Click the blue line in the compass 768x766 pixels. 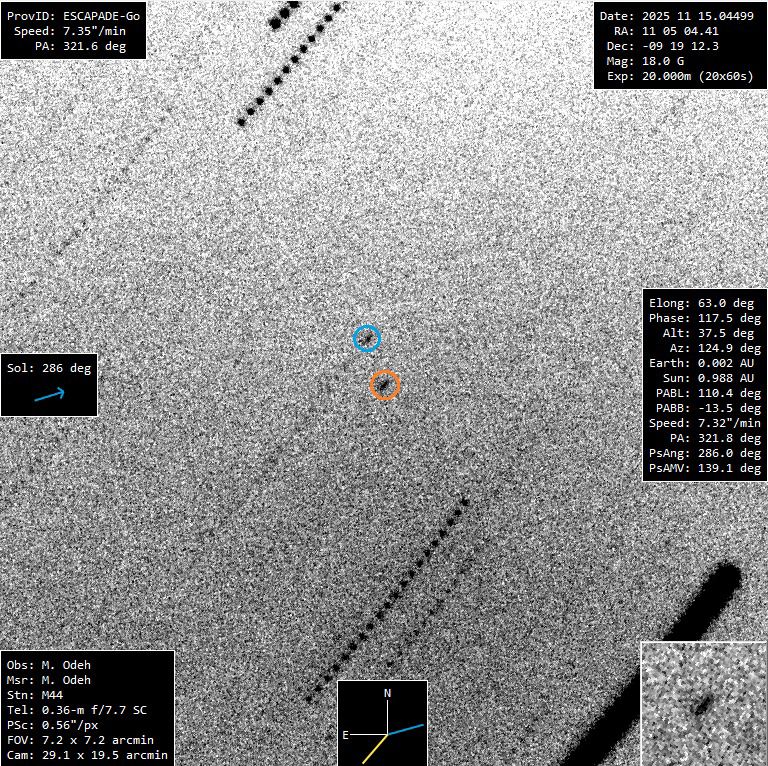tap(406, 729)
